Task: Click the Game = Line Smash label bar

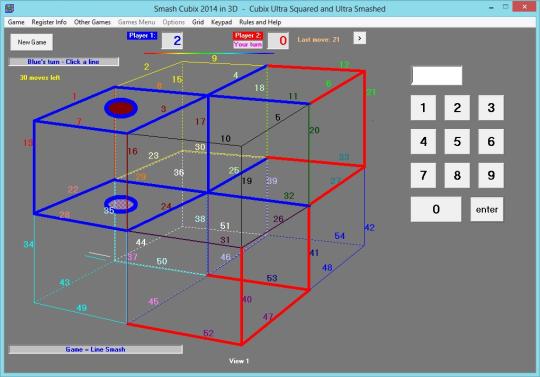Action: click(96, 349)
